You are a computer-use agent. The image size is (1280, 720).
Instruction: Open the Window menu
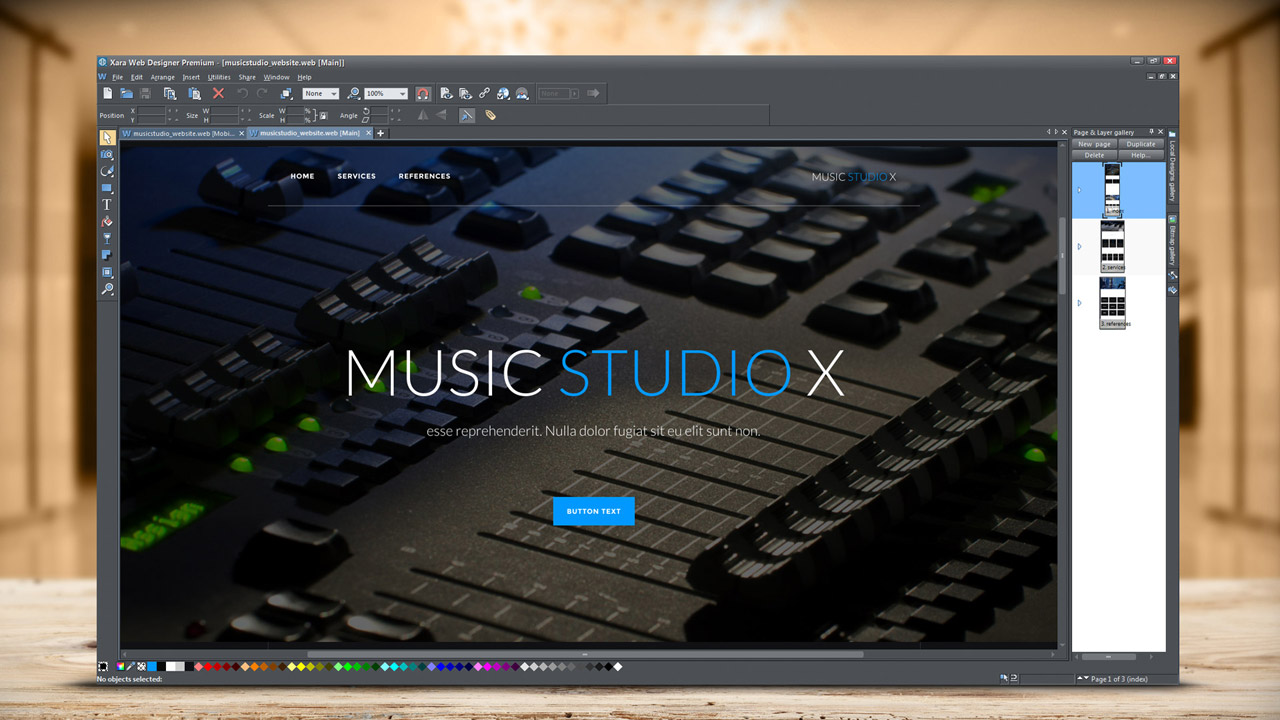pyautogui.click(x=277, y=77)
